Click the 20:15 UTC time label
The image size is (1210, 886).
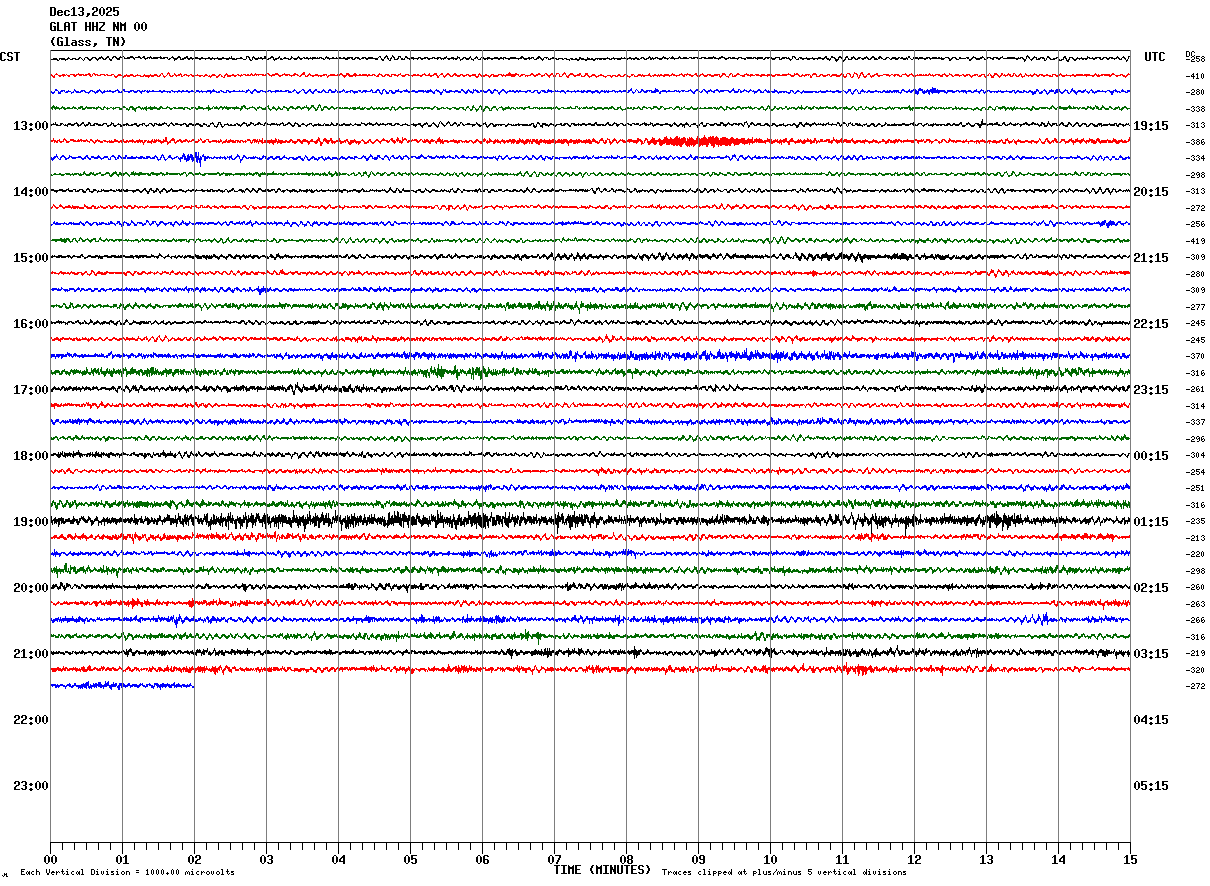pos(1151,192)
